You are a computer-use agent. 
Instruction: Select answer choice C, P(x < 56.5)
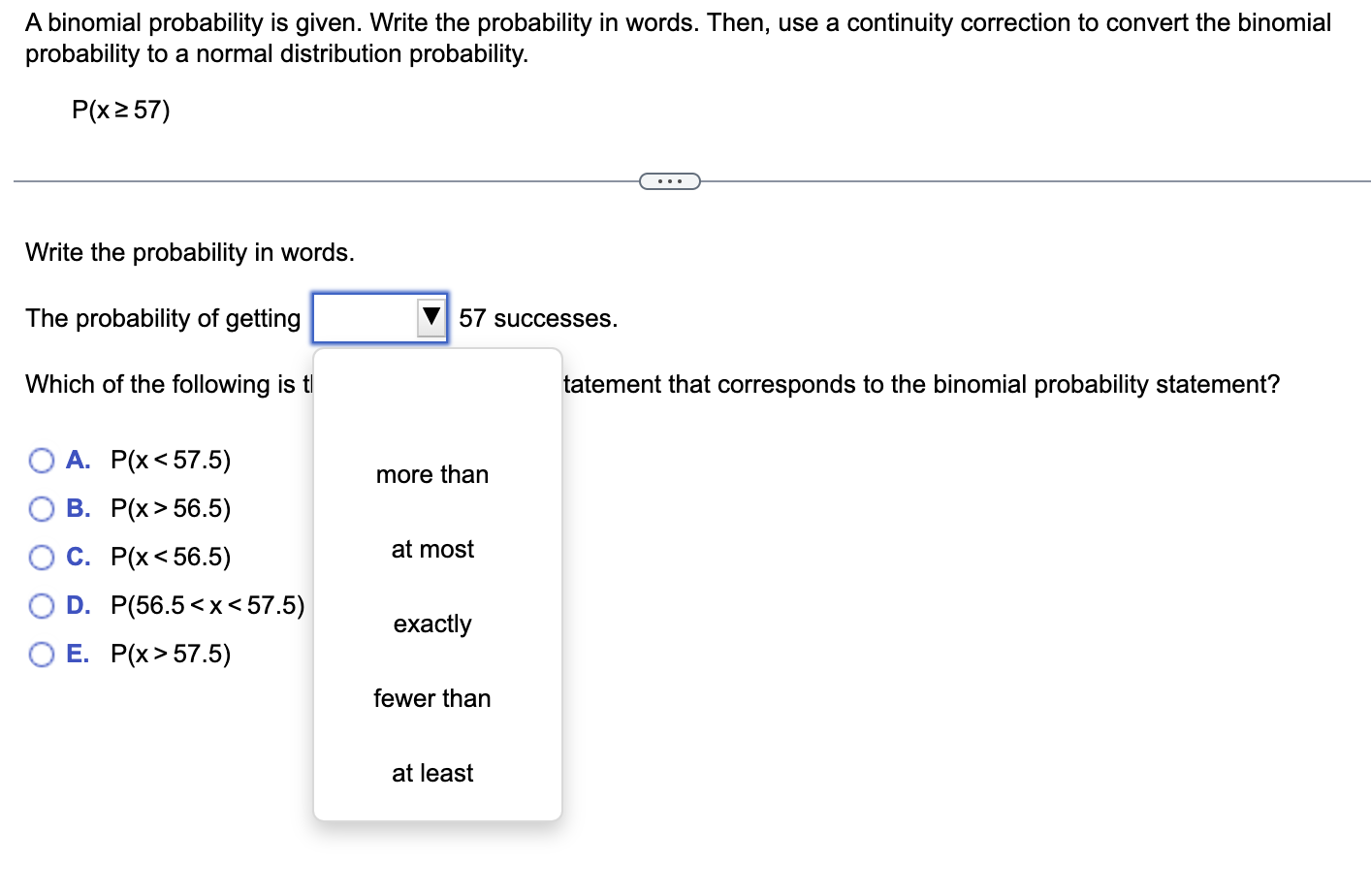coord(41,557)
